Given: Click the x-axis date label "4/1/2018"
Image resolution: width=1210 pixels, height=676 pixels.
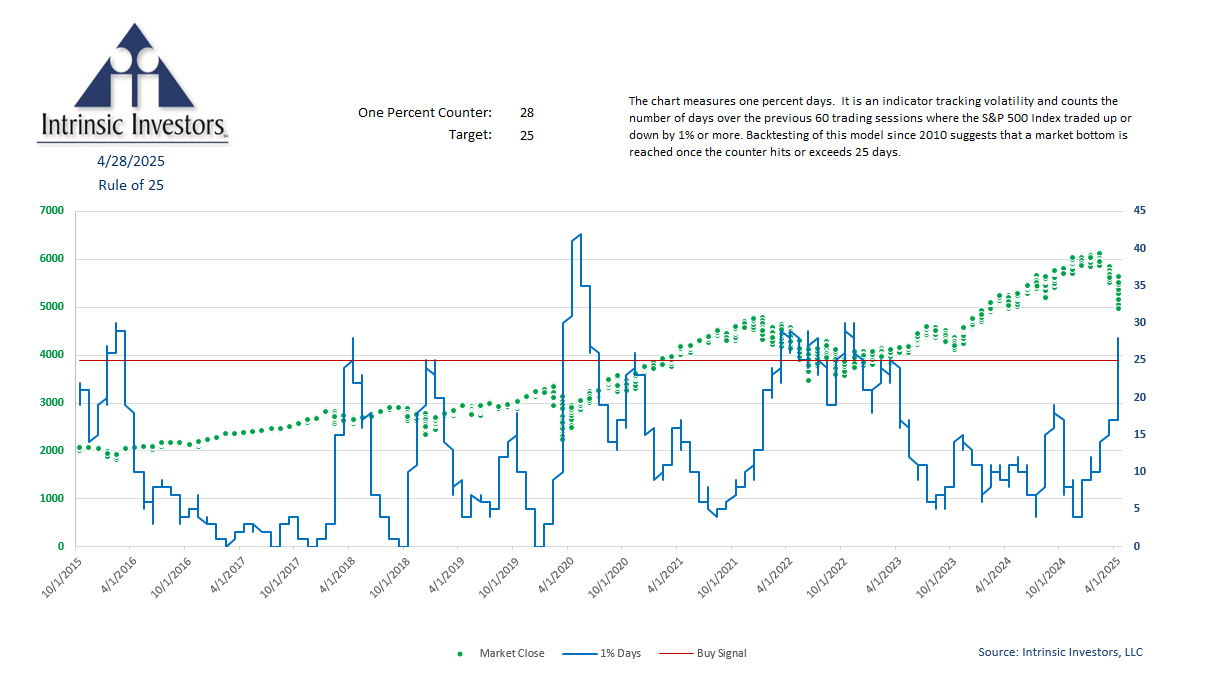Looking at the screenshot, I should coord(337,576).
